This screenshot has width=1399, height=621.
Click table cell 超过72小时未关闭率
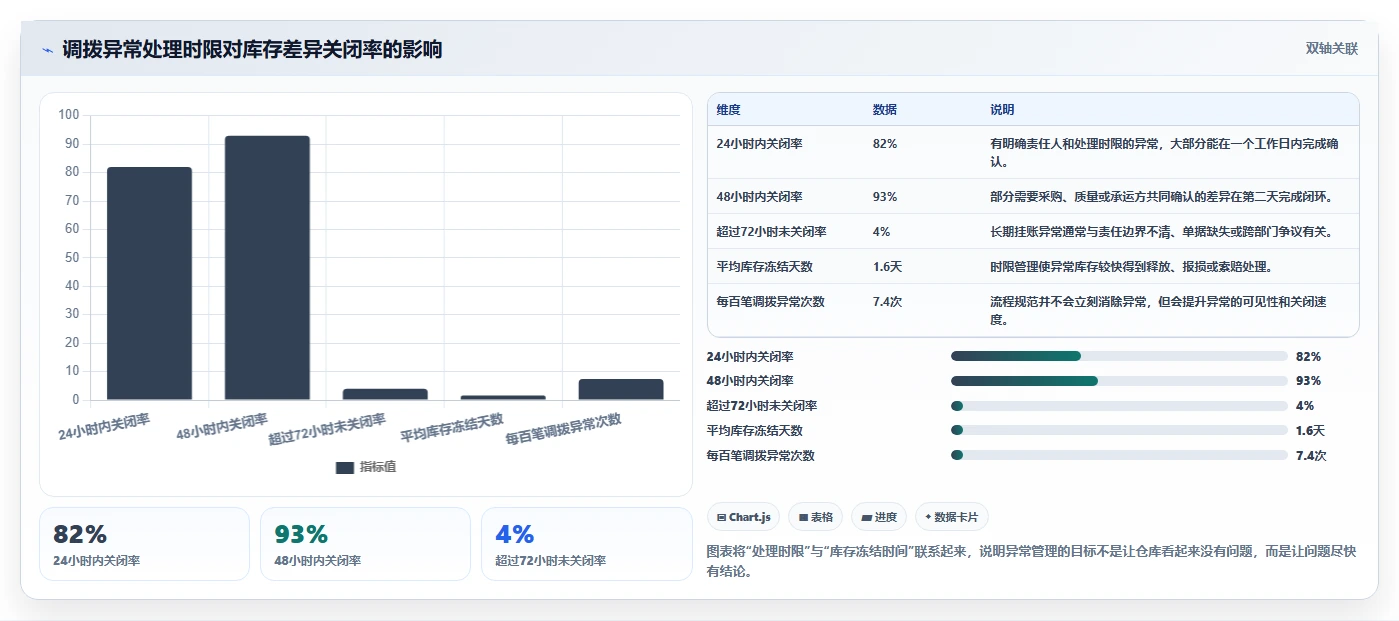771,231
